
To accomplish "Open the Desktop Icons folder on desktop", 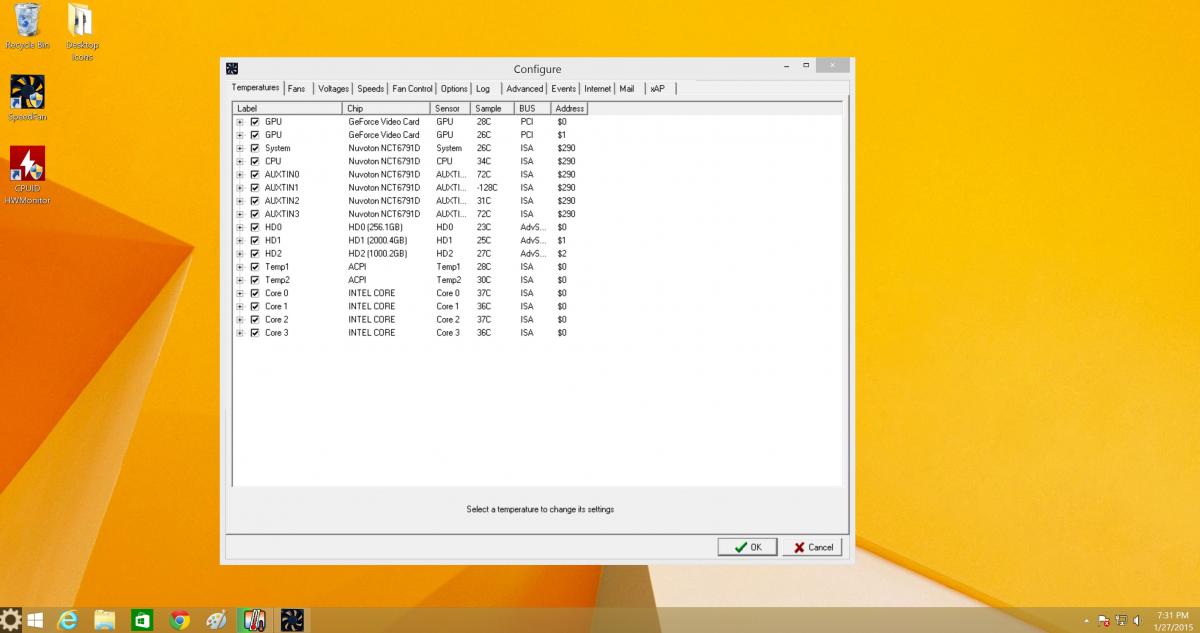I will (81, 32).
